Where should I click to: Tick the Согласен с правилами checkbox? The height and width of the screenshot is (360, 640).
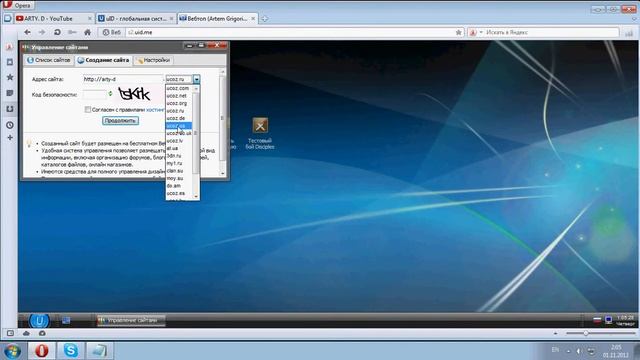tap(87, 109)
